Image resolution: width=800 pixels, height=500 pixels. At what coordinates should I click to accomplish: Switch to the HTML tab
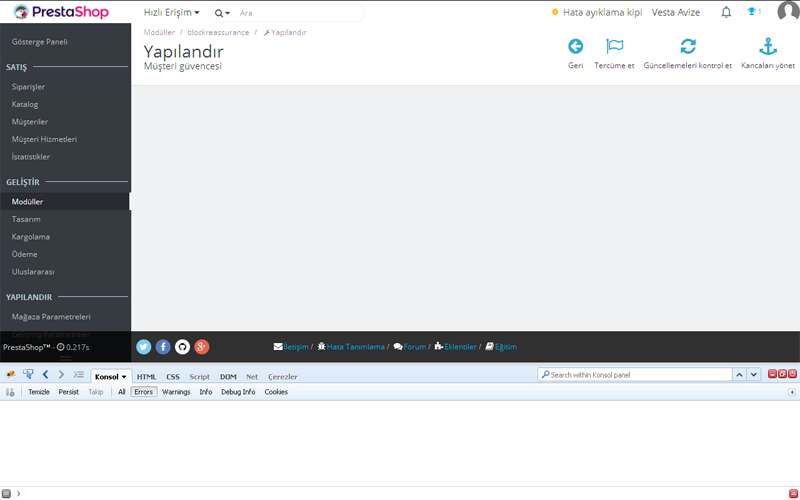146,377
